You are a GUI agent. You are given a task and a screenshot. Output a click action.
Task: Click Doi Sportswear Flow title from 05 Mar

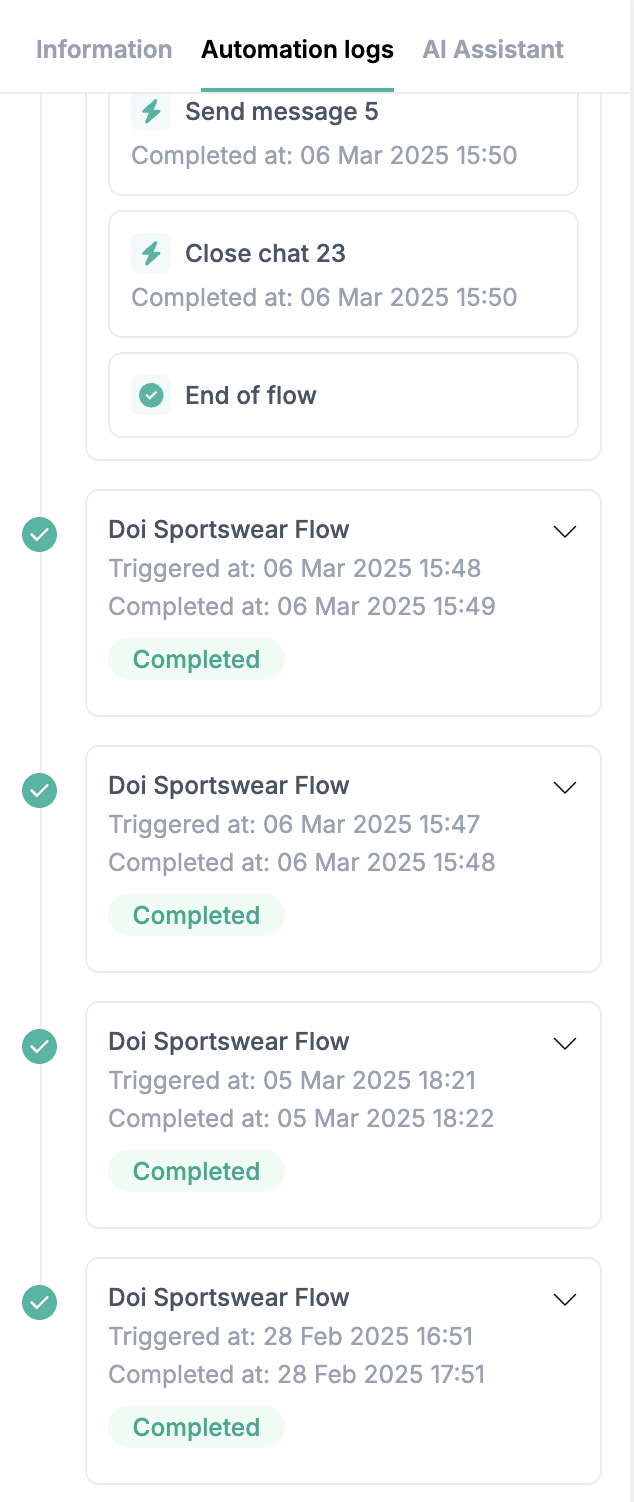(229, 1042)
